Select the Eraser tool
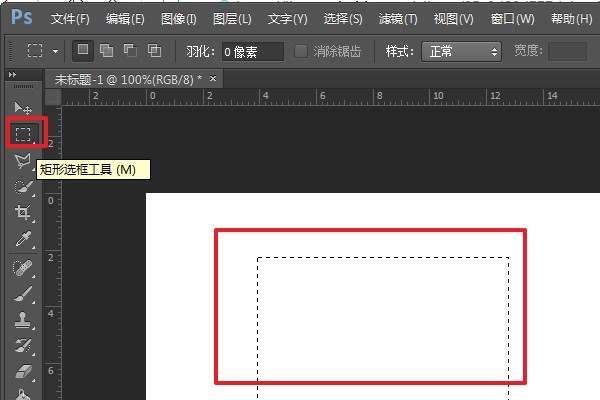The width and height of the screenshot is (600, 400). coord(23,372)
